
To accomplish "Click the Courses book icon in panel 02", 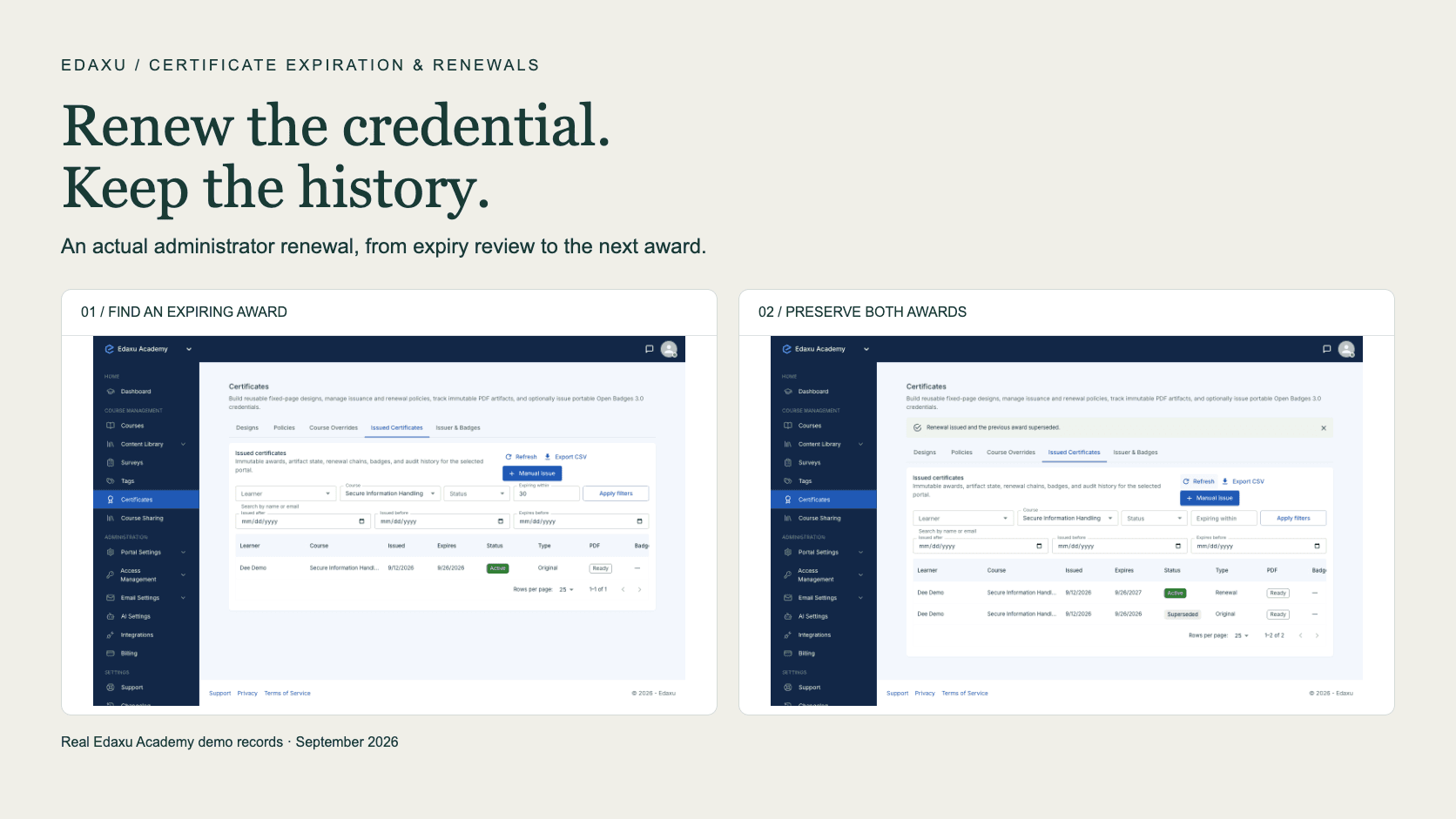I will 788,426.
